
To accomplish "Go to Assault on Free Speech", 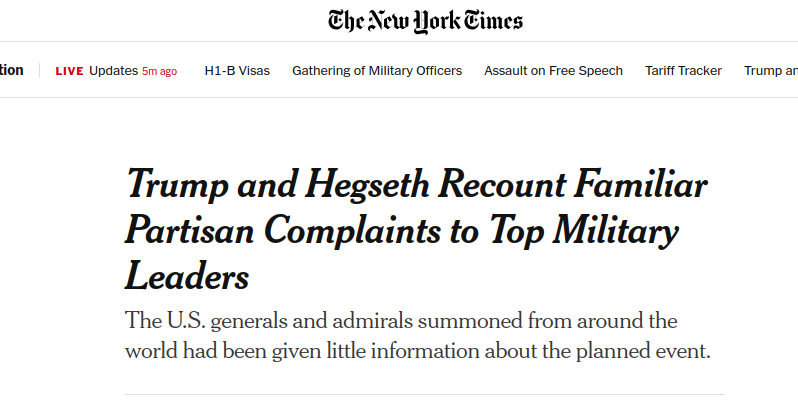I will coord(553,71).
